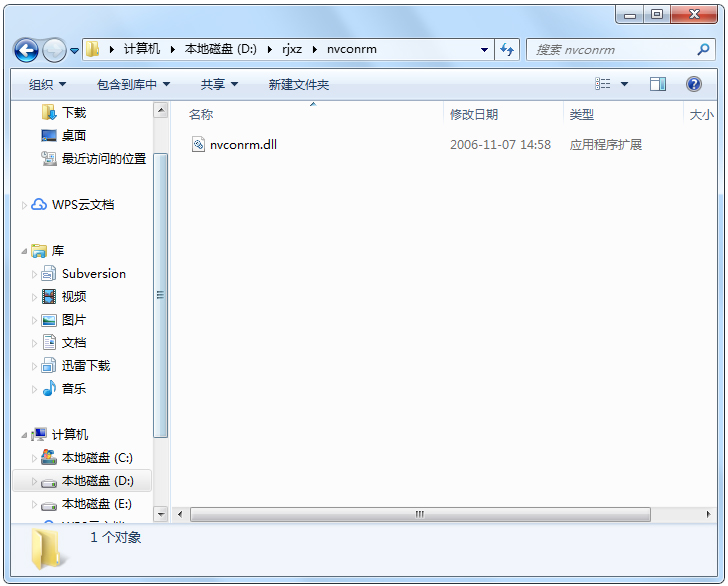The height and width of the screenshot is (586, 728).
Task: Click the refresh button beside address bar
Action: pos(507,49)
